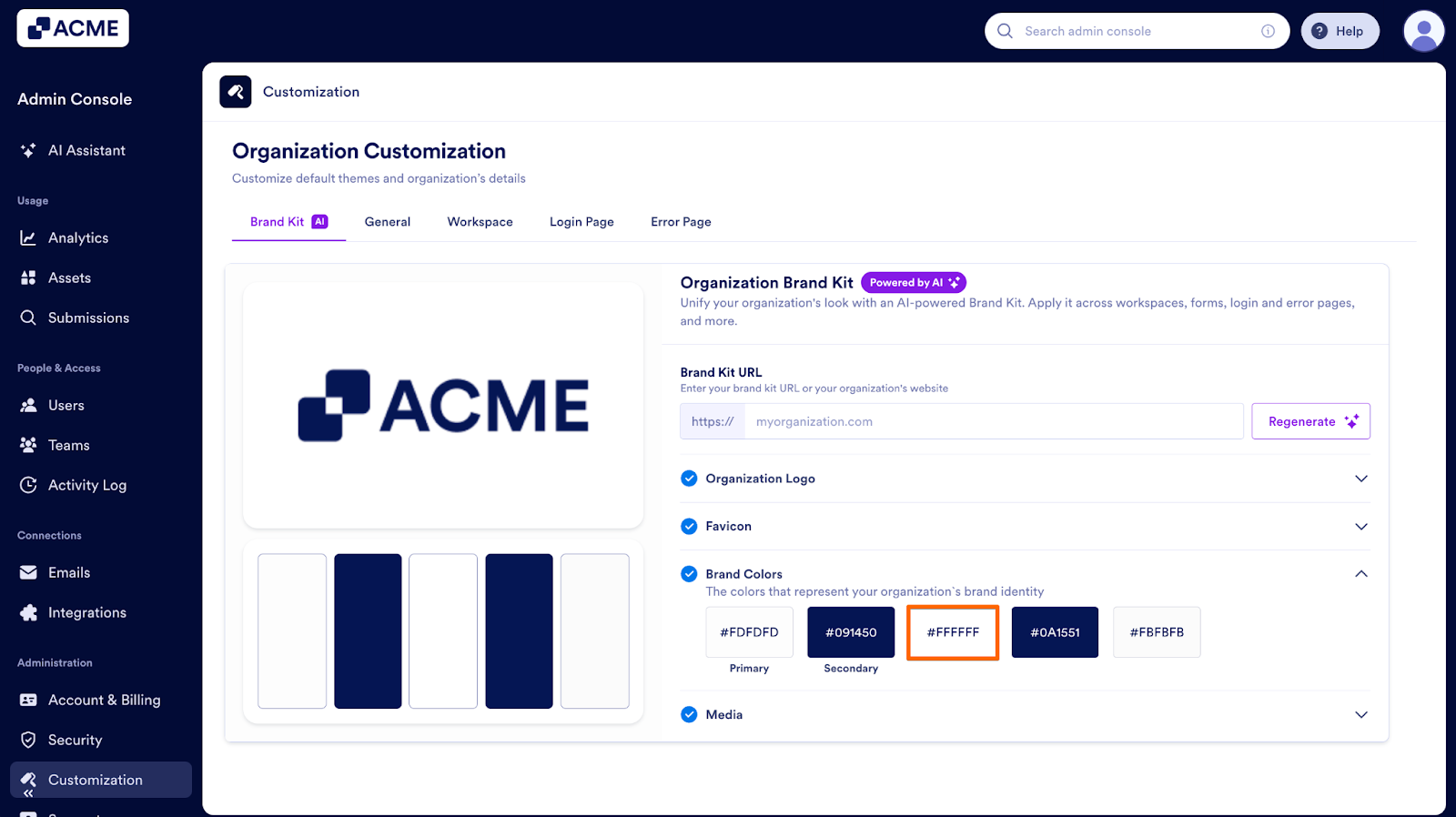
Task: Click the Help button
Action: coord(1340,31)
